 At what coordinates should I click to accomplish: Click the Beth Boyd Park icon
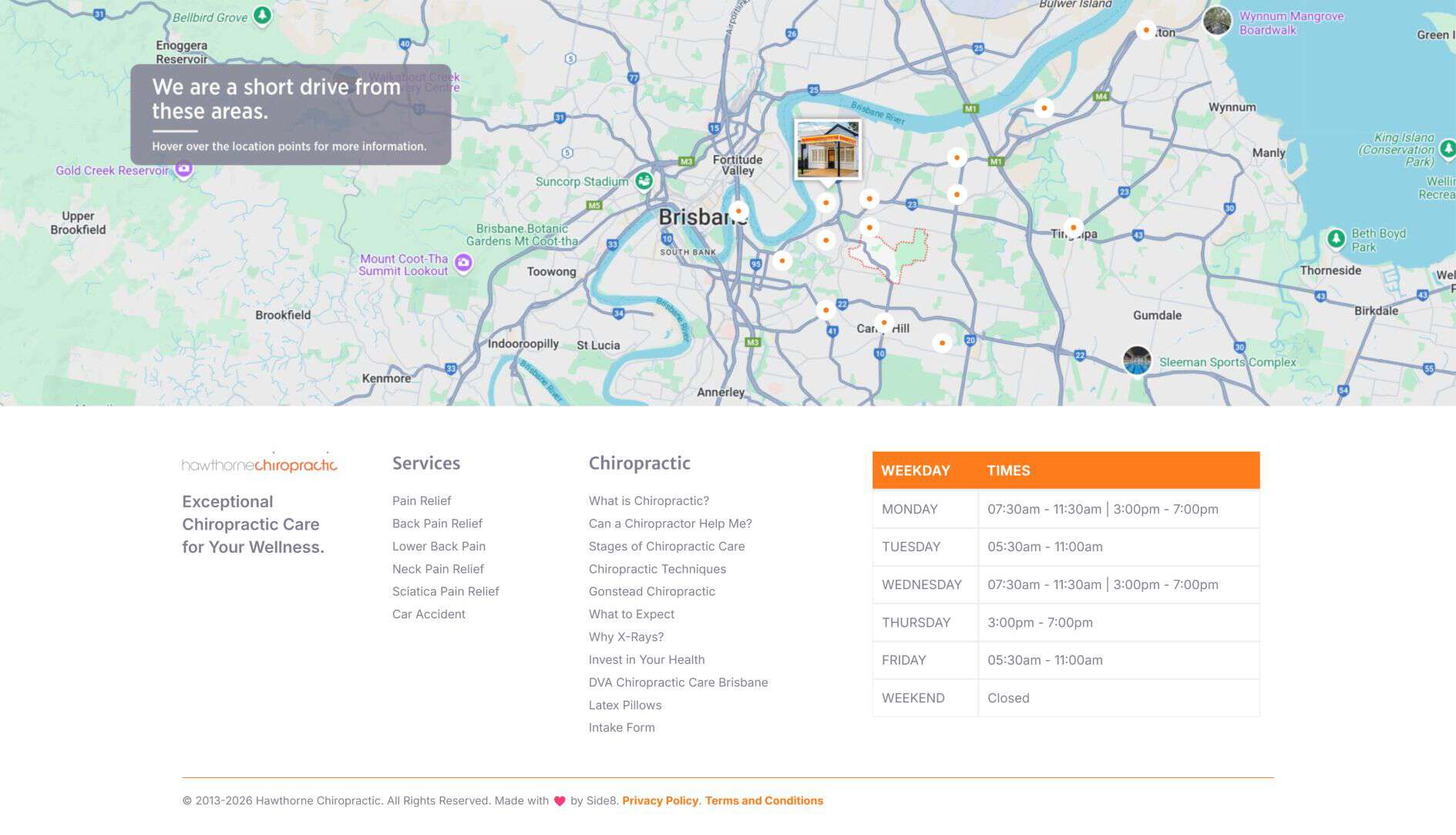1336,238
